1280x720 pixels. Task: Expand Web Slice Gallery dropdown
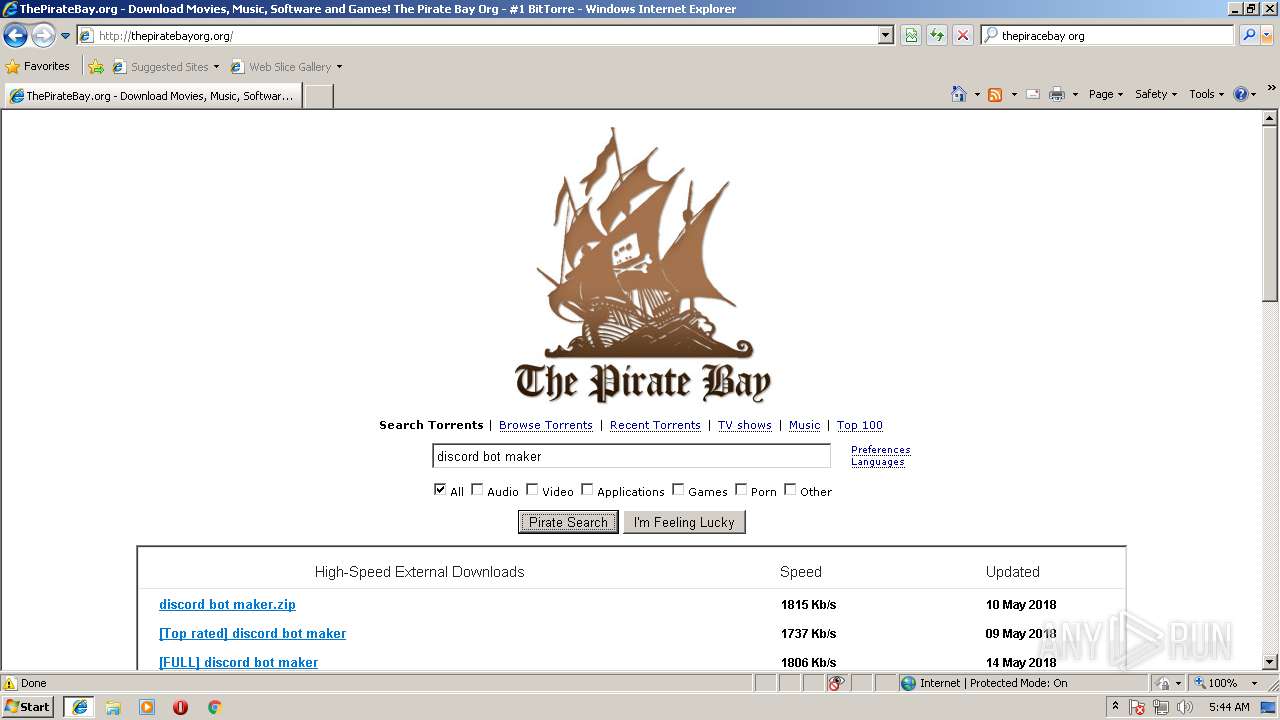[339, 67]
